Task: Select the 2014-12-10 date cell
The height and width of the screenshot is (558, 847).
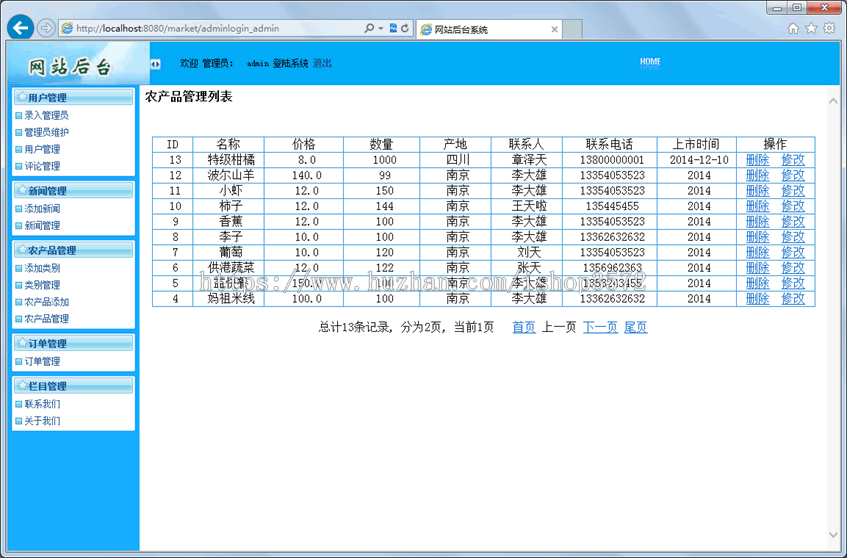Action: point(697,160)
